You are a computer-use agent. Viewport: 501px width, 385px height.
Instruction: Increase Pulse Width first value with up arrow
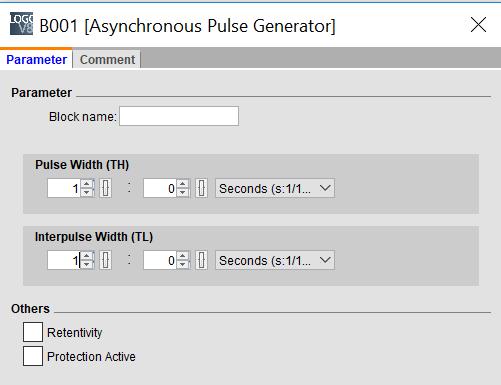87,184
